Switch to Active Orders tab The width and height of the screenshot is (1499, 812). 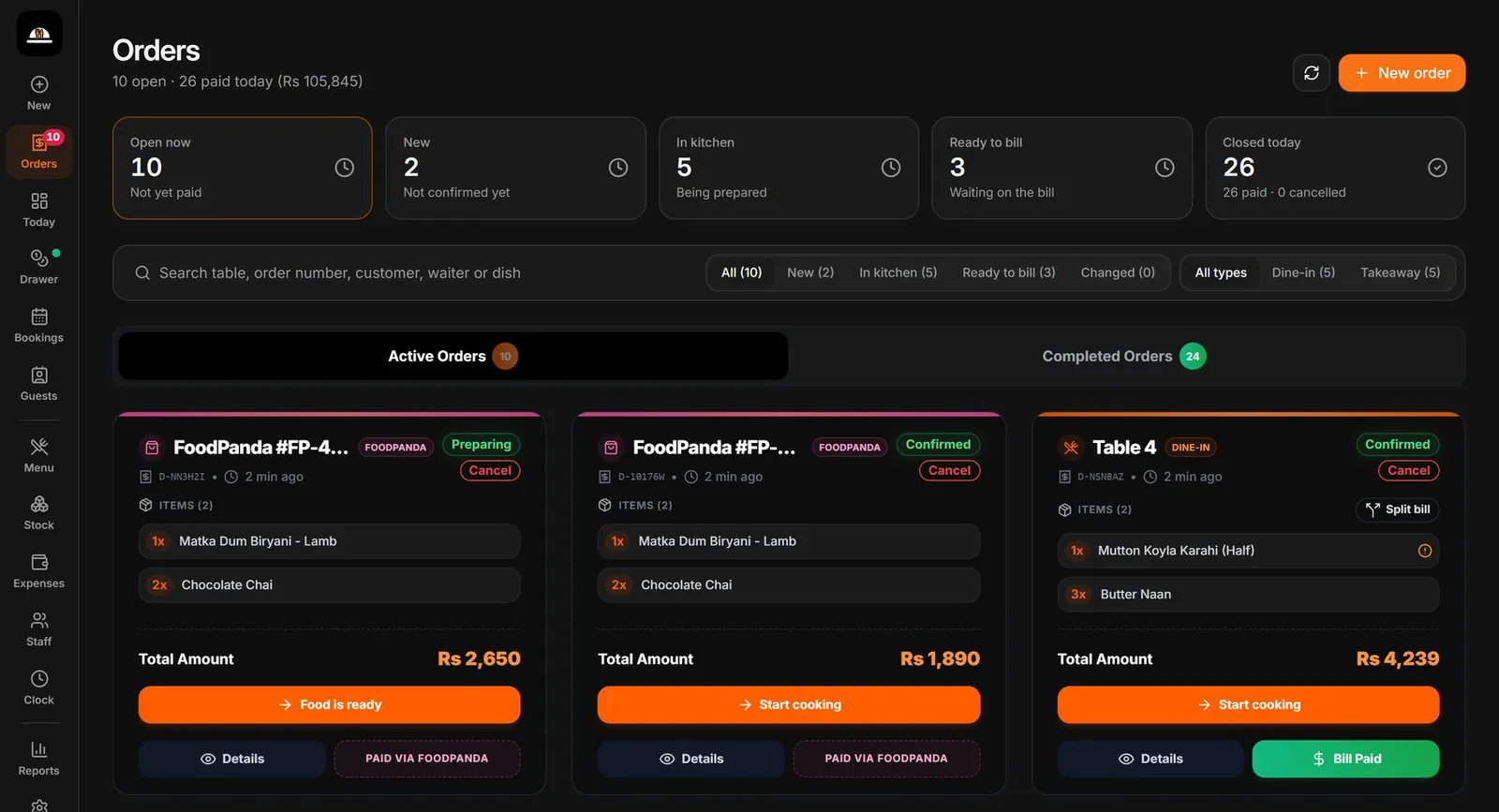[x=453, y=356]
